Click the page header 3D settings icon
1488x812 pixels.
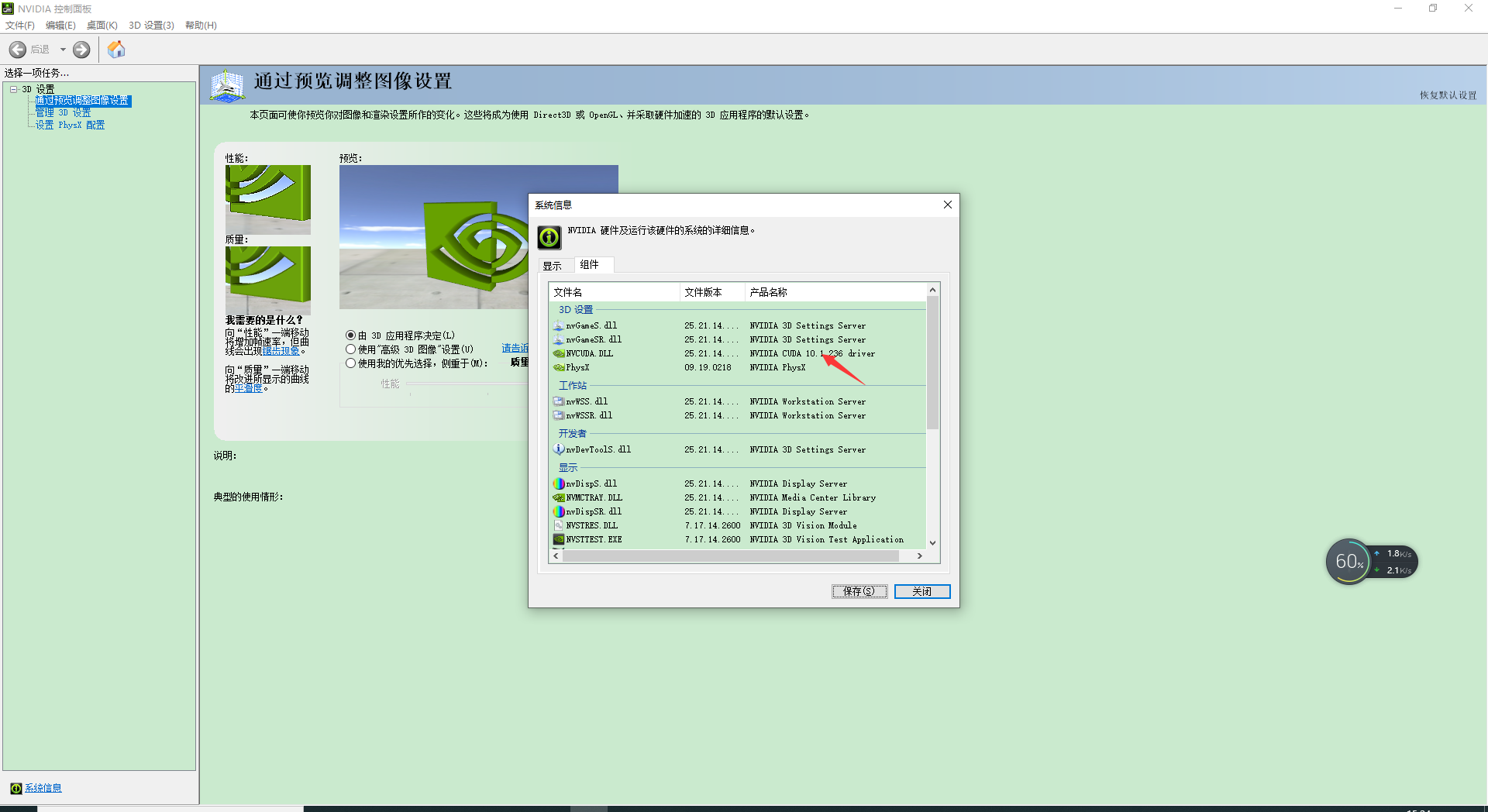pos(227,85)
